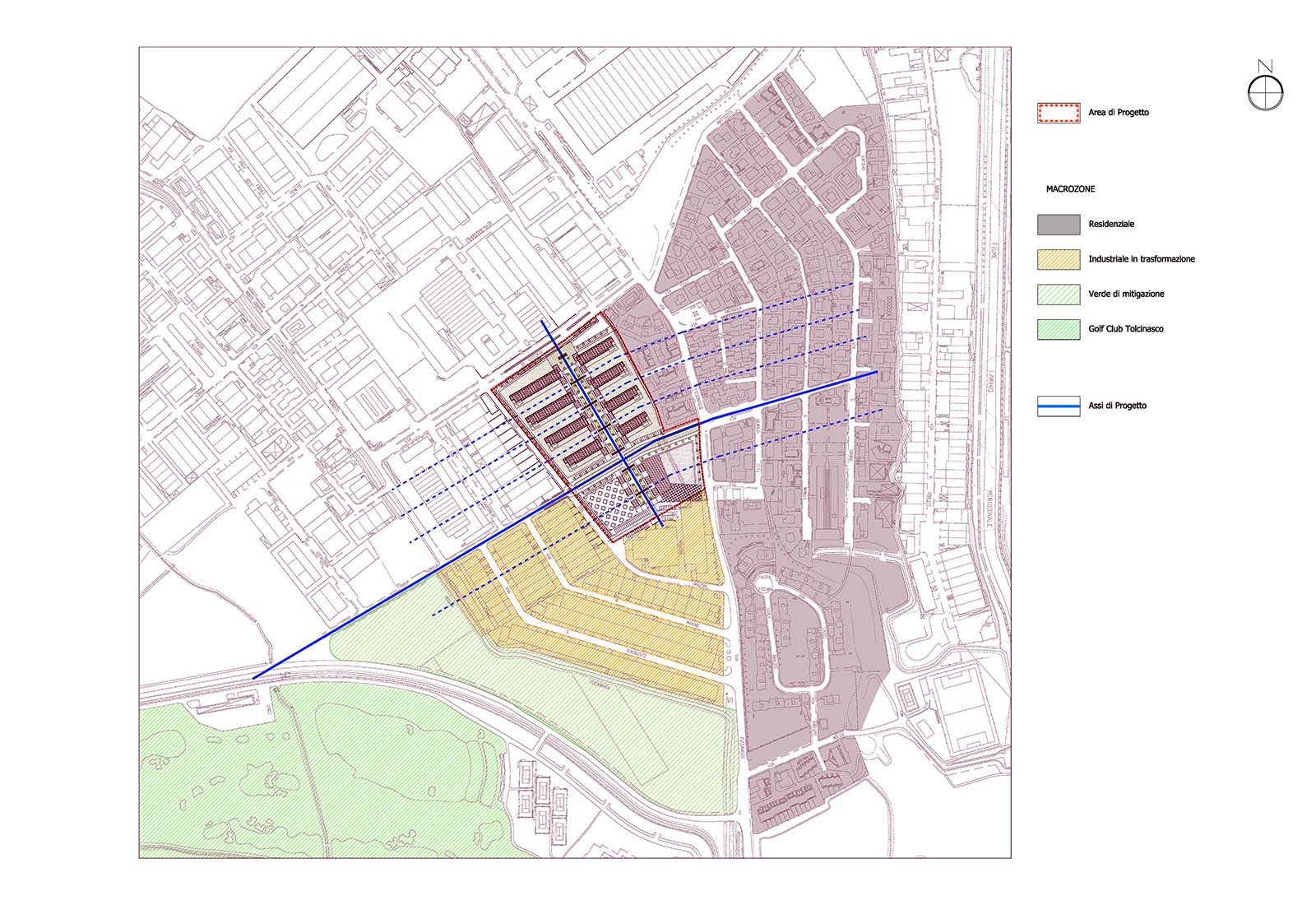Viewport: 1316px width, 905px height.
Task: Click the 'Verde di mitigazione' label
Action: click(x=1126, y=295)
